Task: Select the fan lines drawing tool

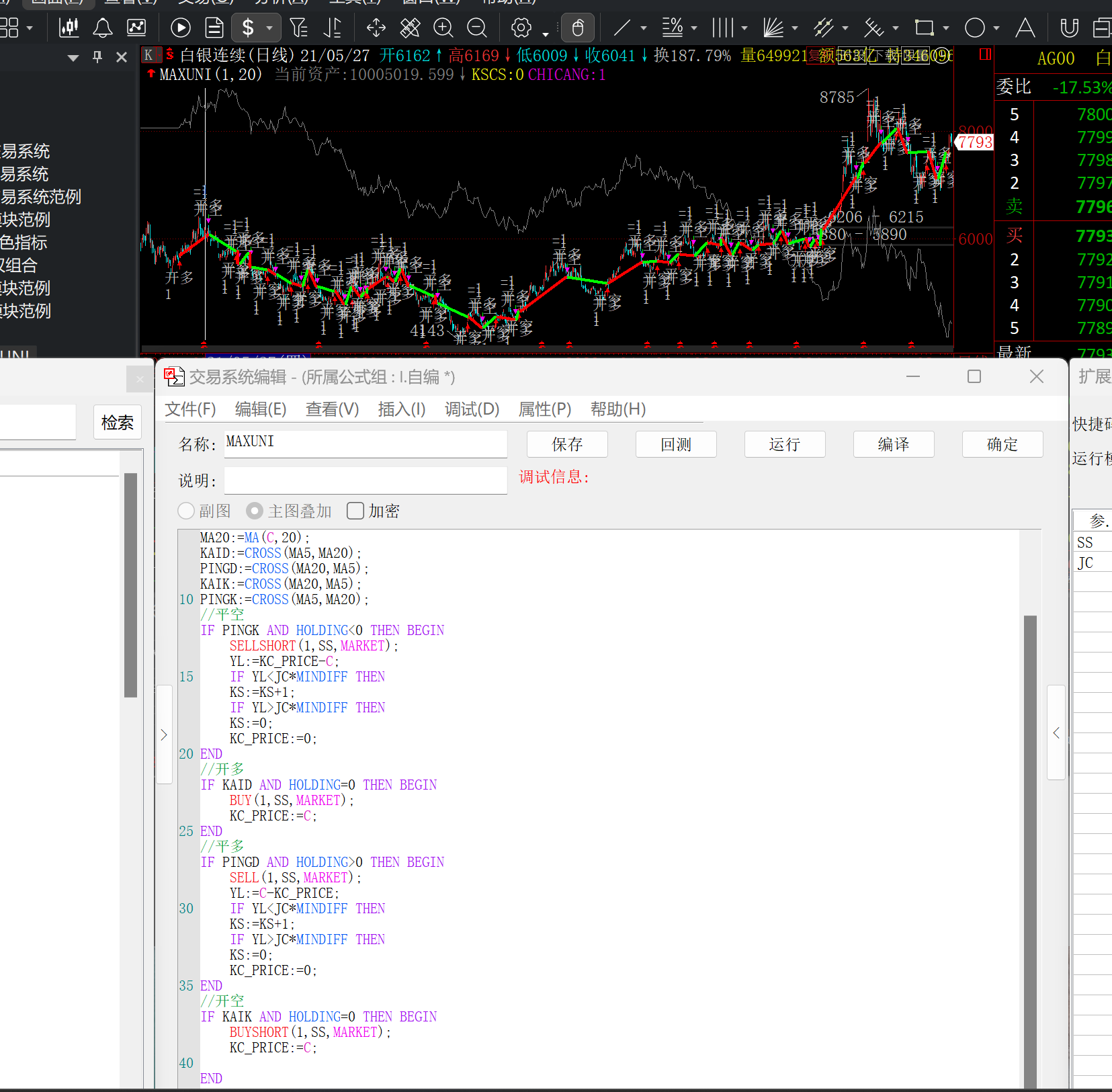Action: [x=773, y=28]
